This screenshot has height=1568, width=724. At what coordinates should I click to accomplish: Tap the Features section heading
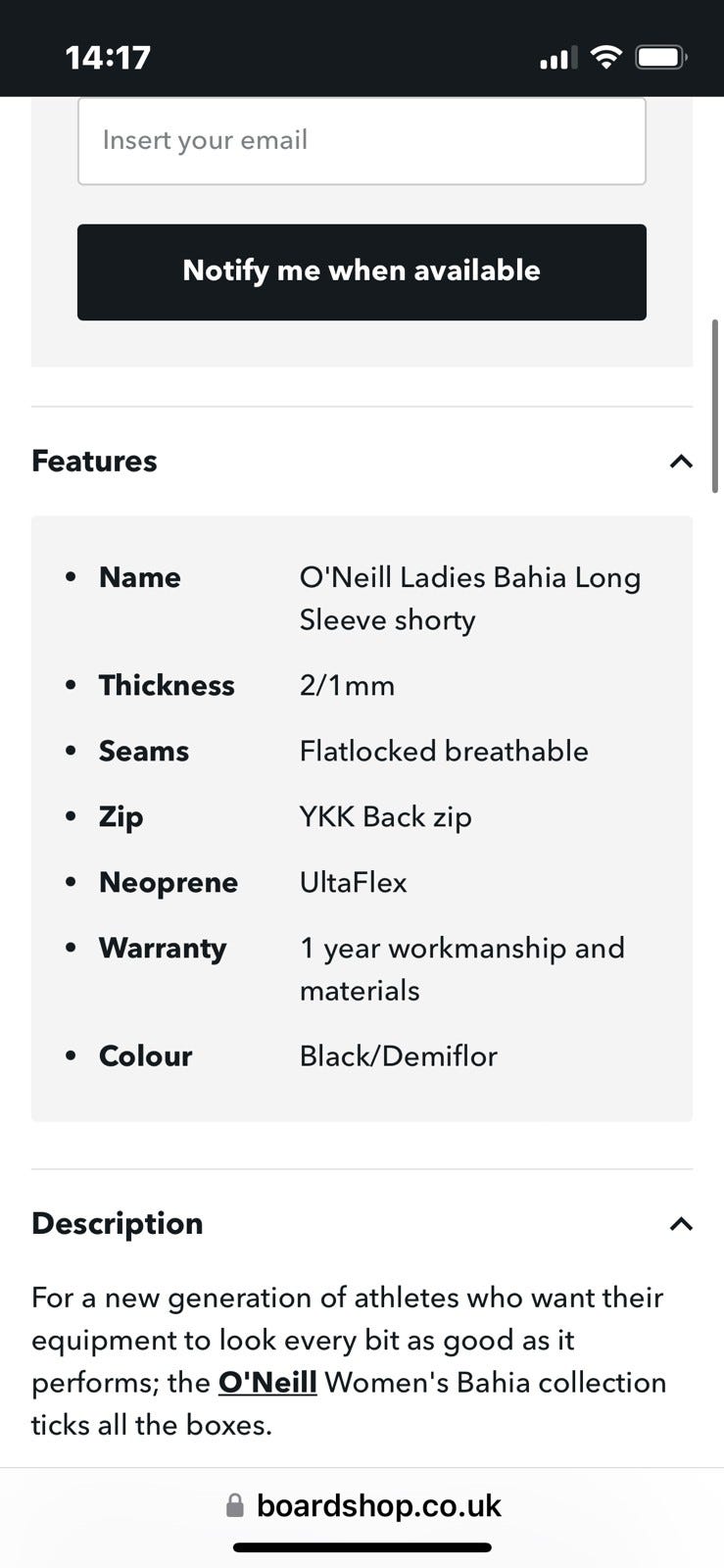coord(94,461)
